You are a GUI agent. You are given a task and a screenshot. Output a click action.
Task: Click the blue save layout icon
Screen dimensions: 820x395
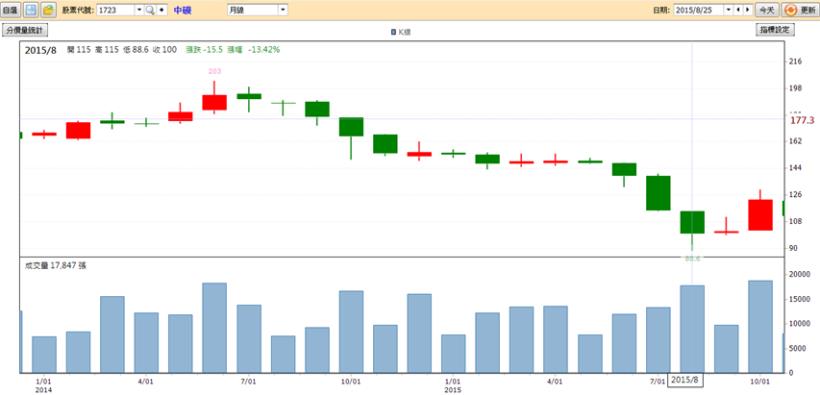point(31,10)
